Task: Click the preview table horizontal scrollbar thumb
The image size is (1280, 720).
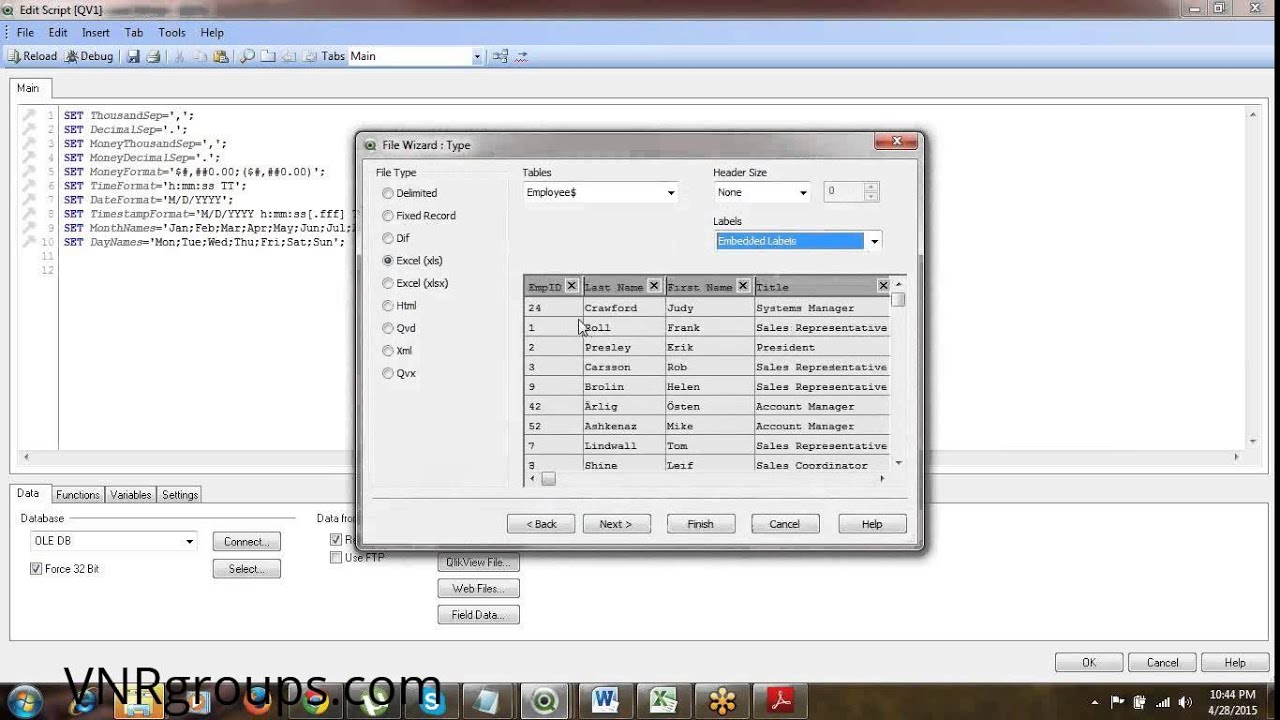Action: coord(548,479)
